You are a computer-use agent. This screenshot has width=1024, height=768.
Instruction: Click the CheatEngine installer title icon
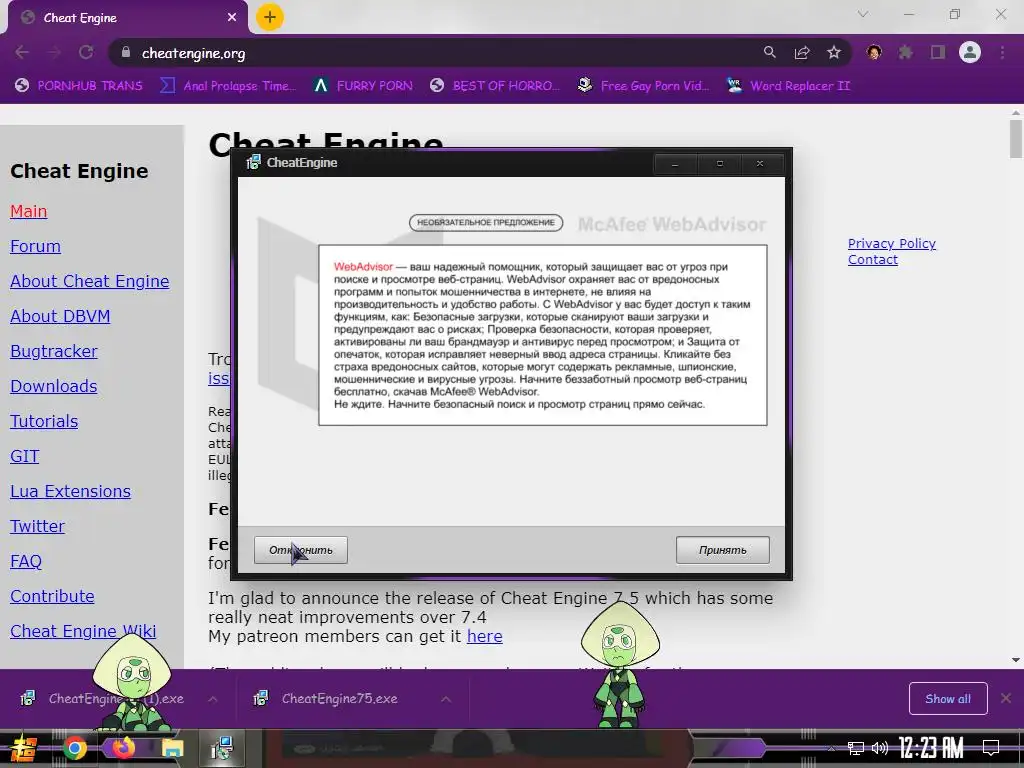[253, 163]
